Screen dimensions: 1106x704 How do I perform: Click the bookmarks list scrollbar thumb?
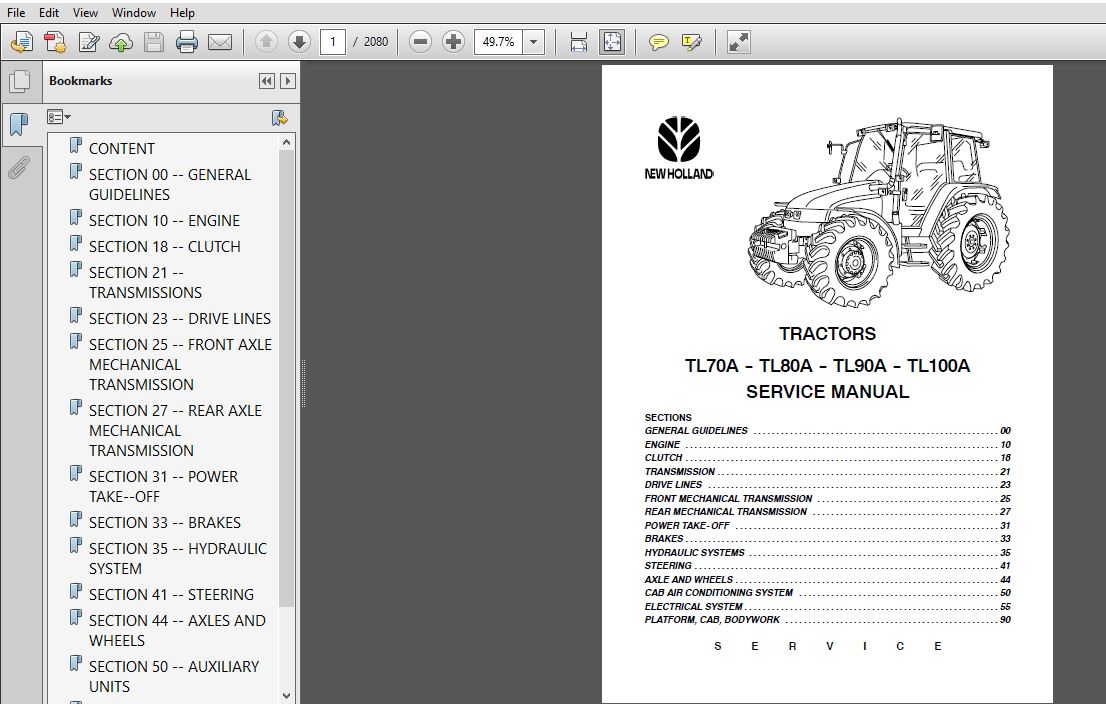[286, 379]
